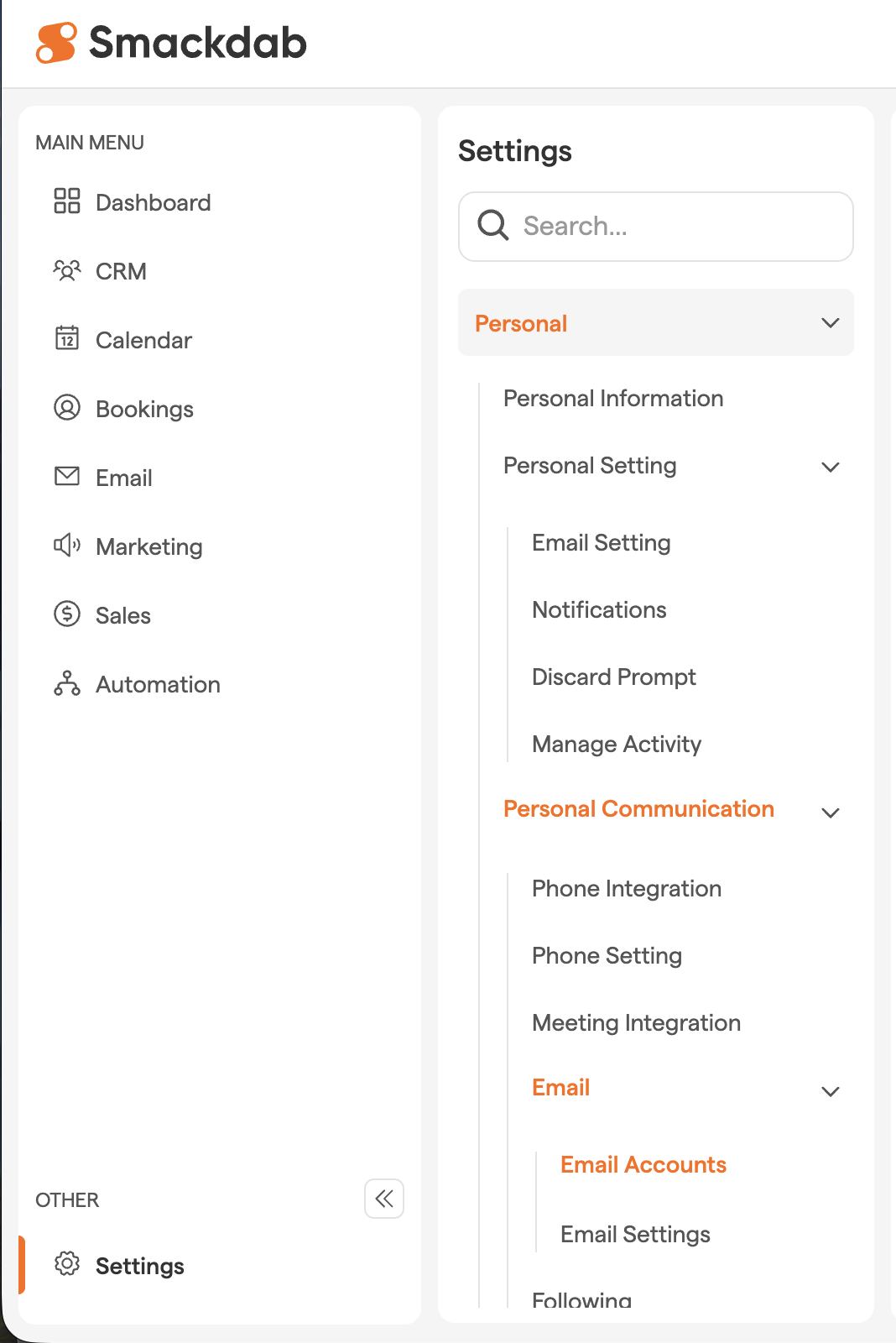Collapse the Personal Communication chevron
Viewport: 896px width, 1343px height.
(831, 813)
